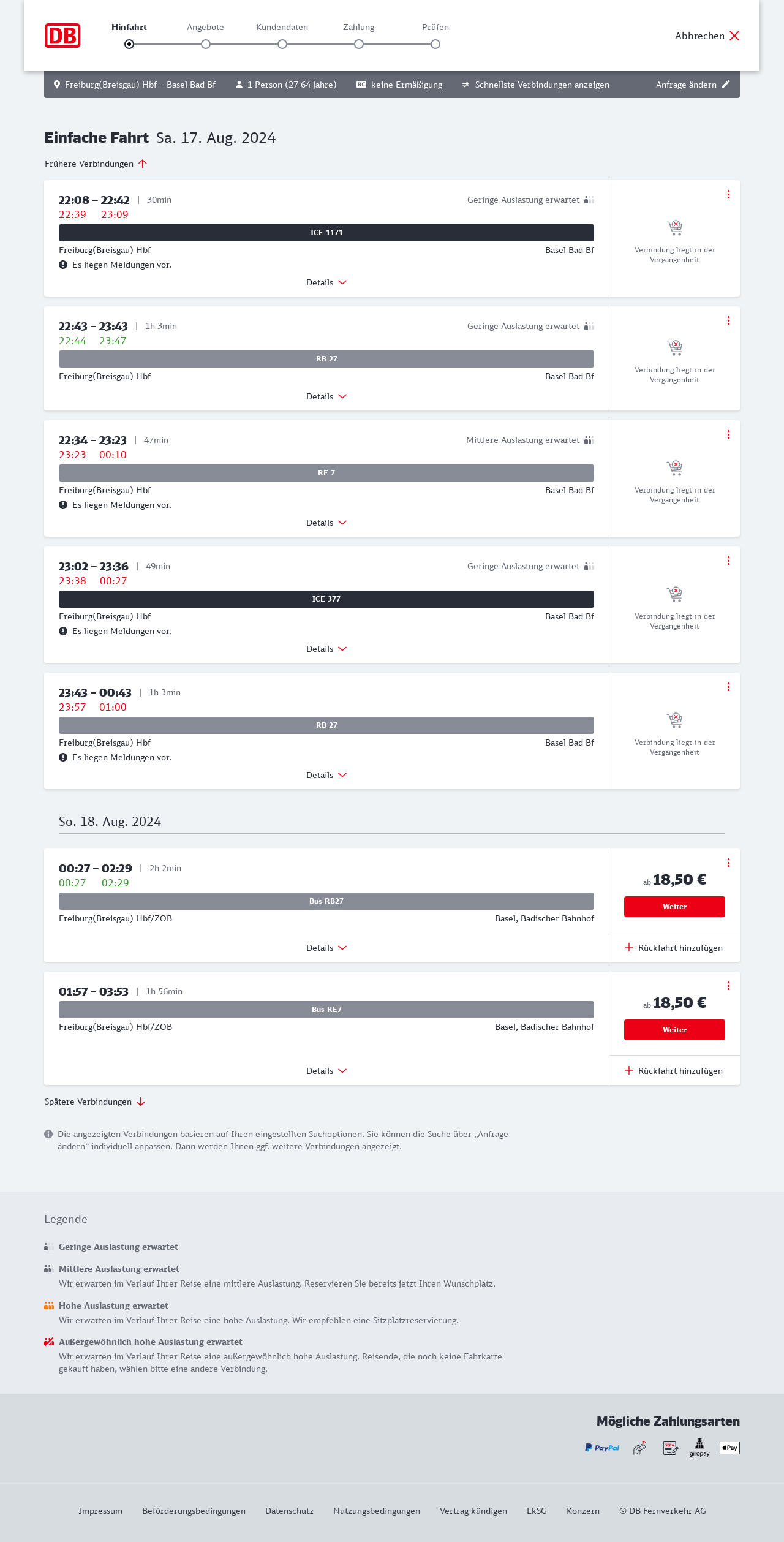This screenshot has height=1542, width=784.
Task: Click the Apple Pay icon
Action: tap(729, 1448)
